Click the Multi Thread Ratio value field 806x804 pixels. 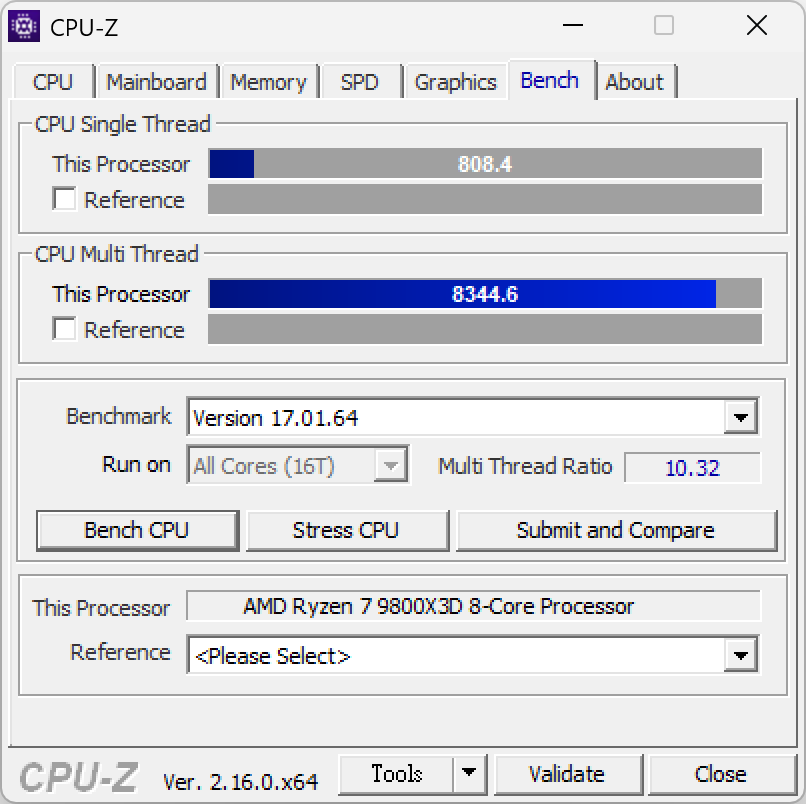693,467
